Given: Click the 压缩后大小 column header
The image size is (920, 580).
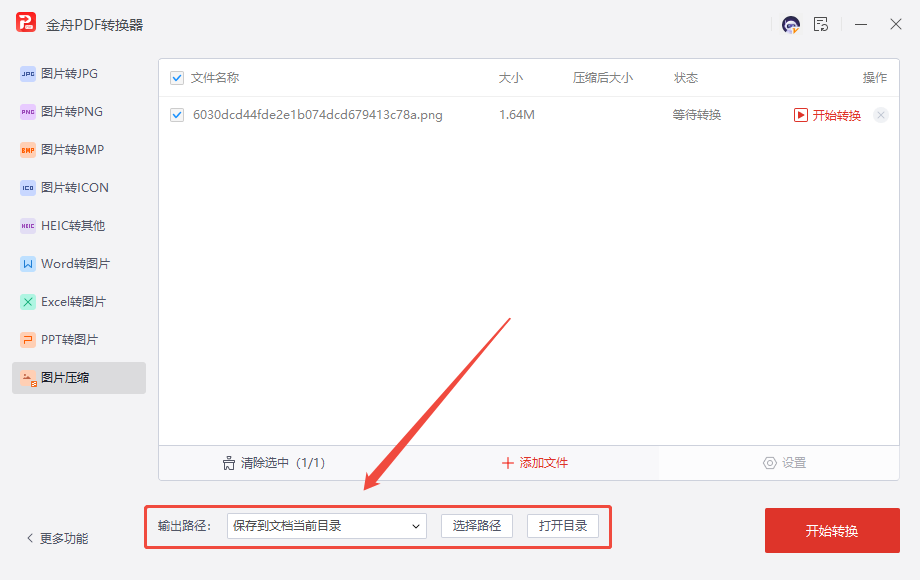Looking at the screenshot, I should point(603,78).
